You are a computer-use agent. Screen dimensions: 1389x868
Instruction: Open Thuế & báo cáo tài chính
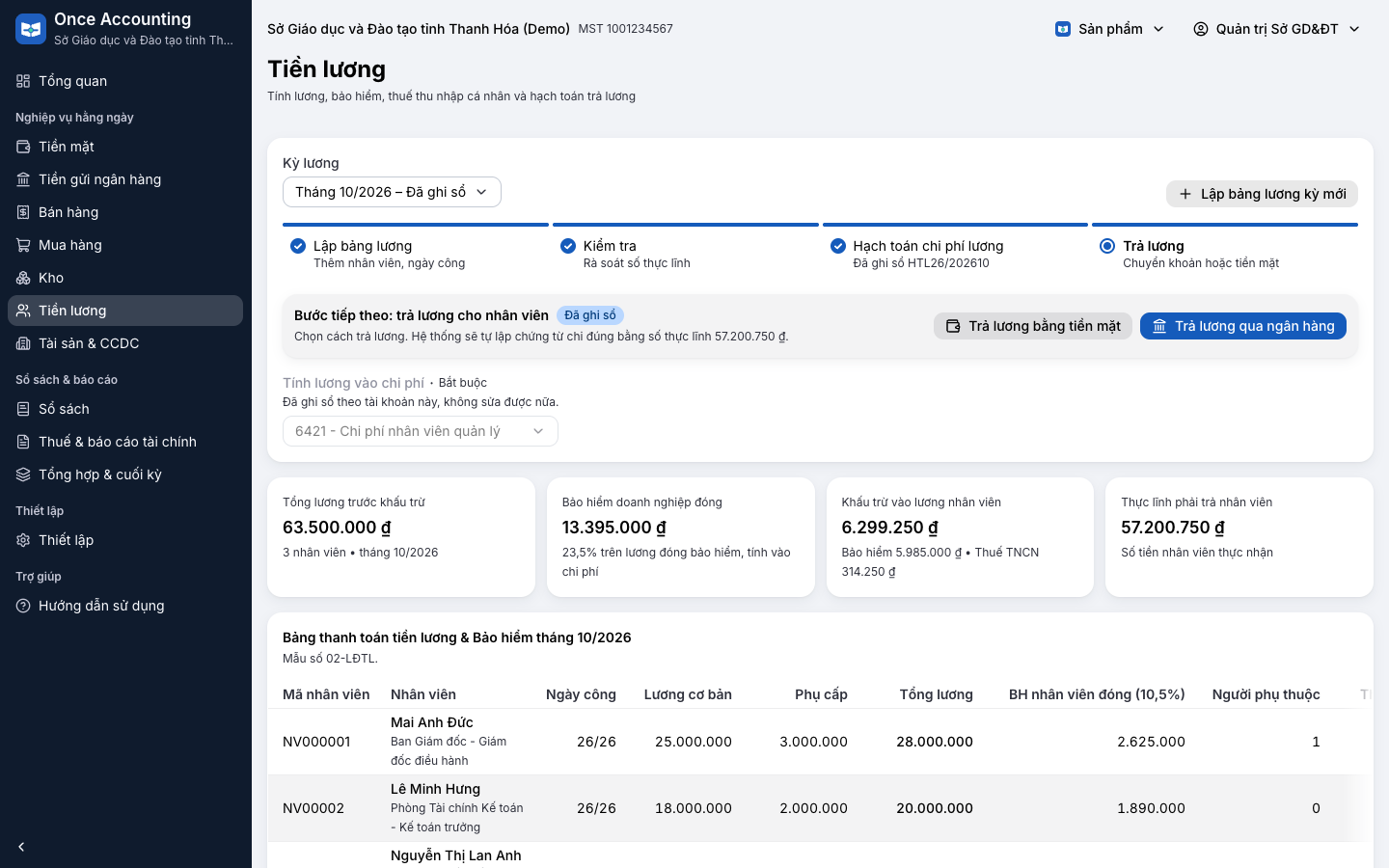[125, 442]
